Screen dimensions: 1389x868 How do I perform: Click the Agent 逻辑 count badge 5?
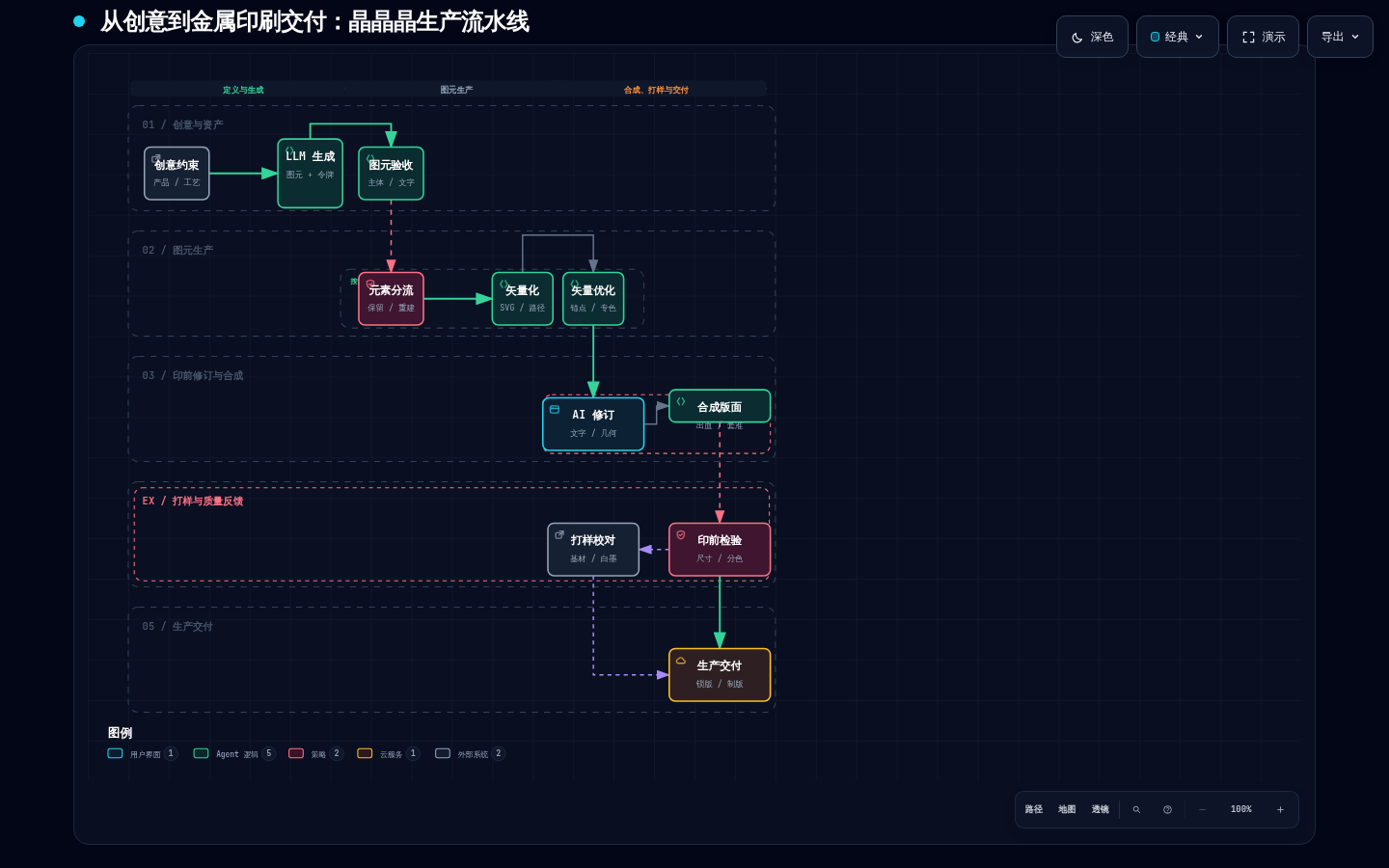pyautogui.click(x=269, y=753)
